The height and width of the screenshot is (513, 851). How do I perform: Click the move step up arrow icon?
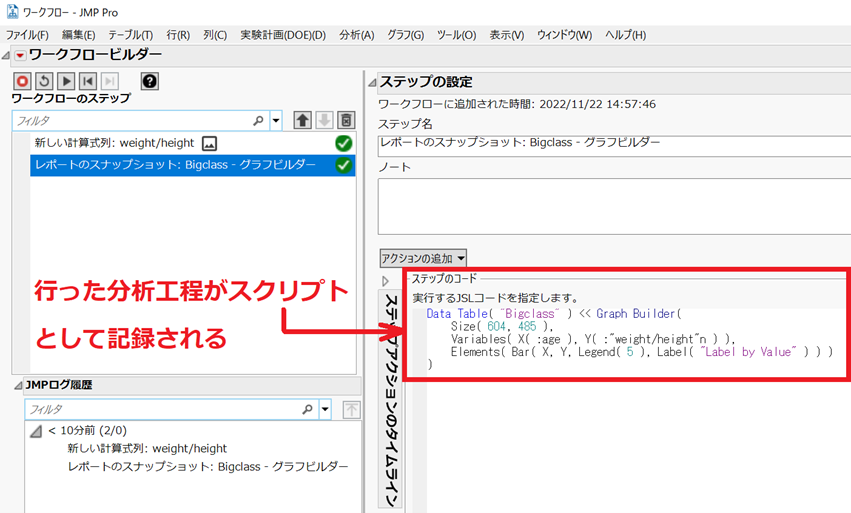302,120
